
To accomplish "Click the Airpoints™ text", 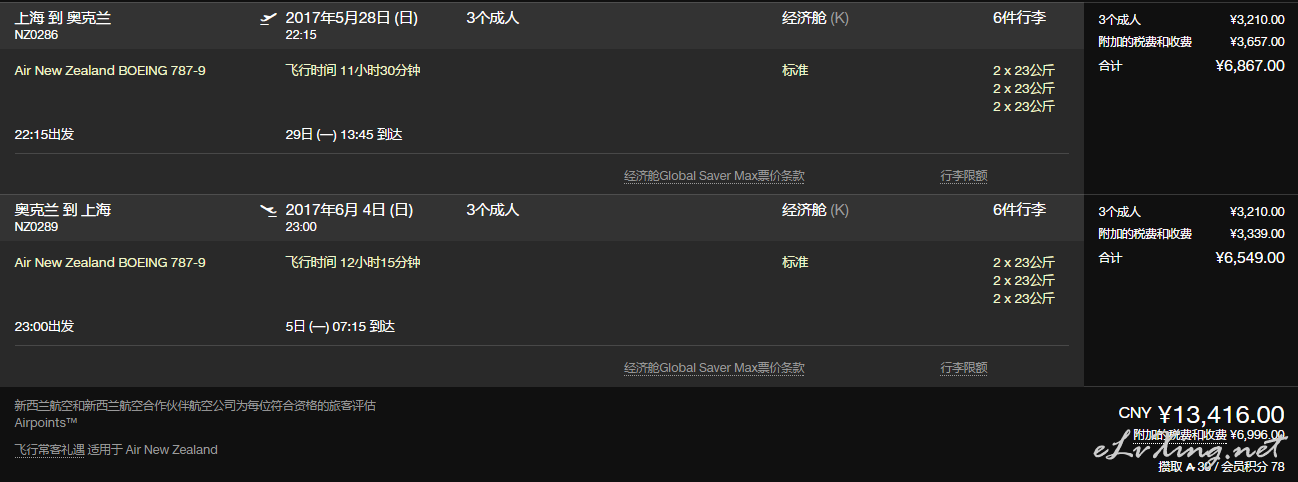I will [46, 422].
